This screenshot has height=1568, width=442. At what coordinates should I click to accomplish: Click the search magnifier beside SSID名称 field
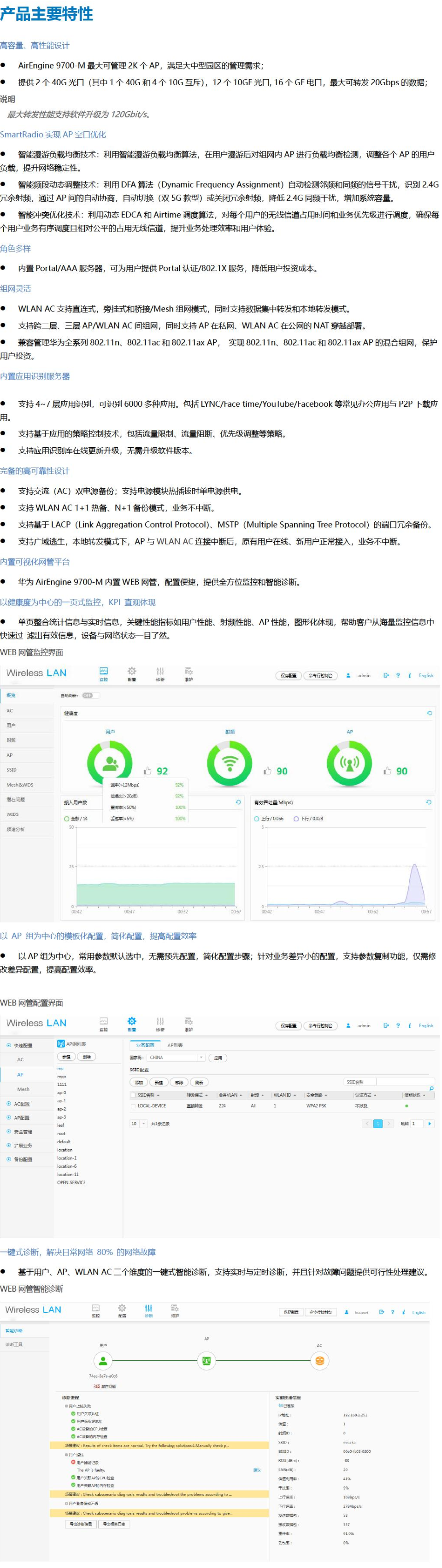[x=431, y=1088]
